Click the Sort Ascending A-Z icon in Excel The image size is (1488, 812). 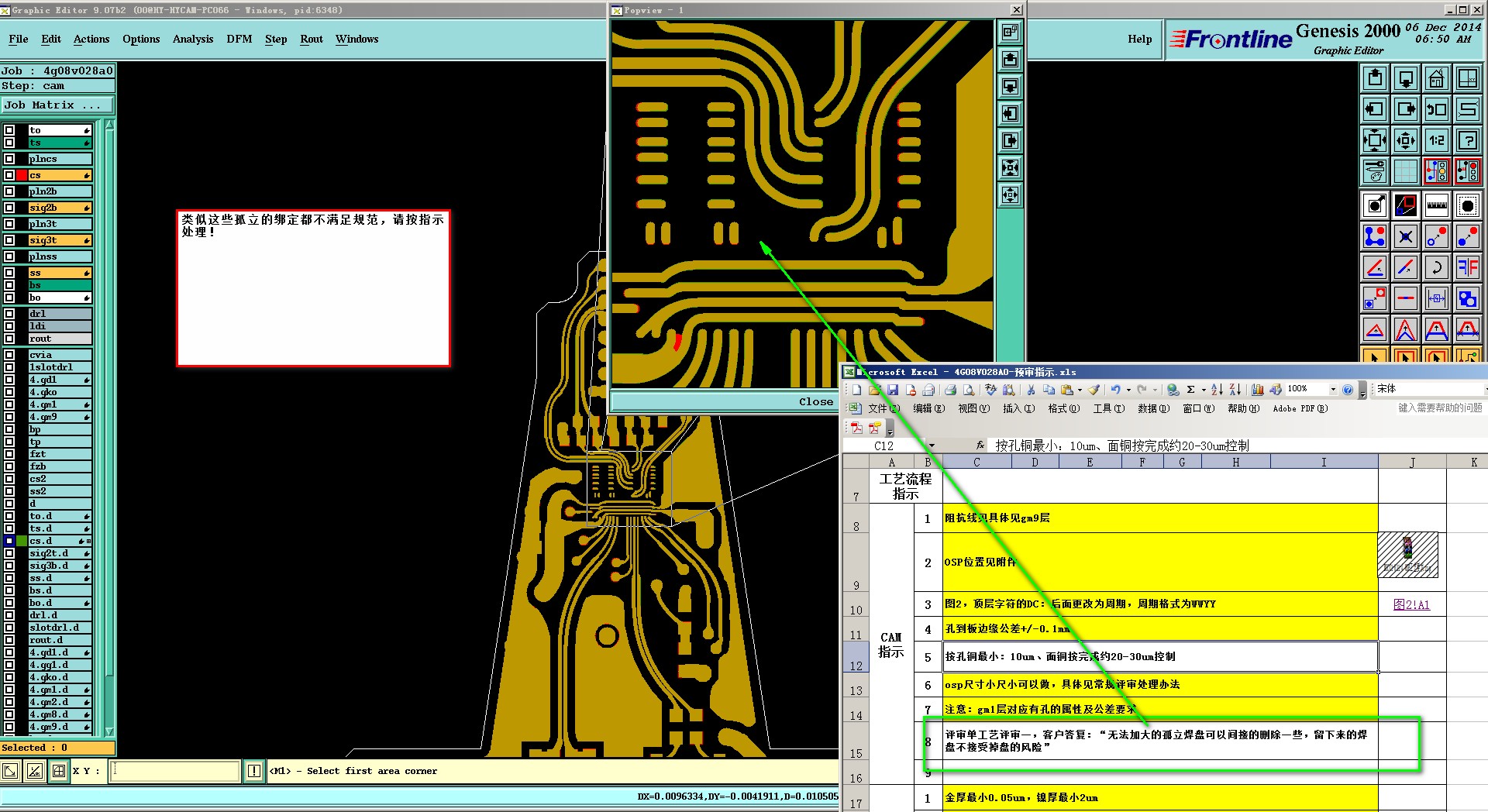click(1217, 390)
